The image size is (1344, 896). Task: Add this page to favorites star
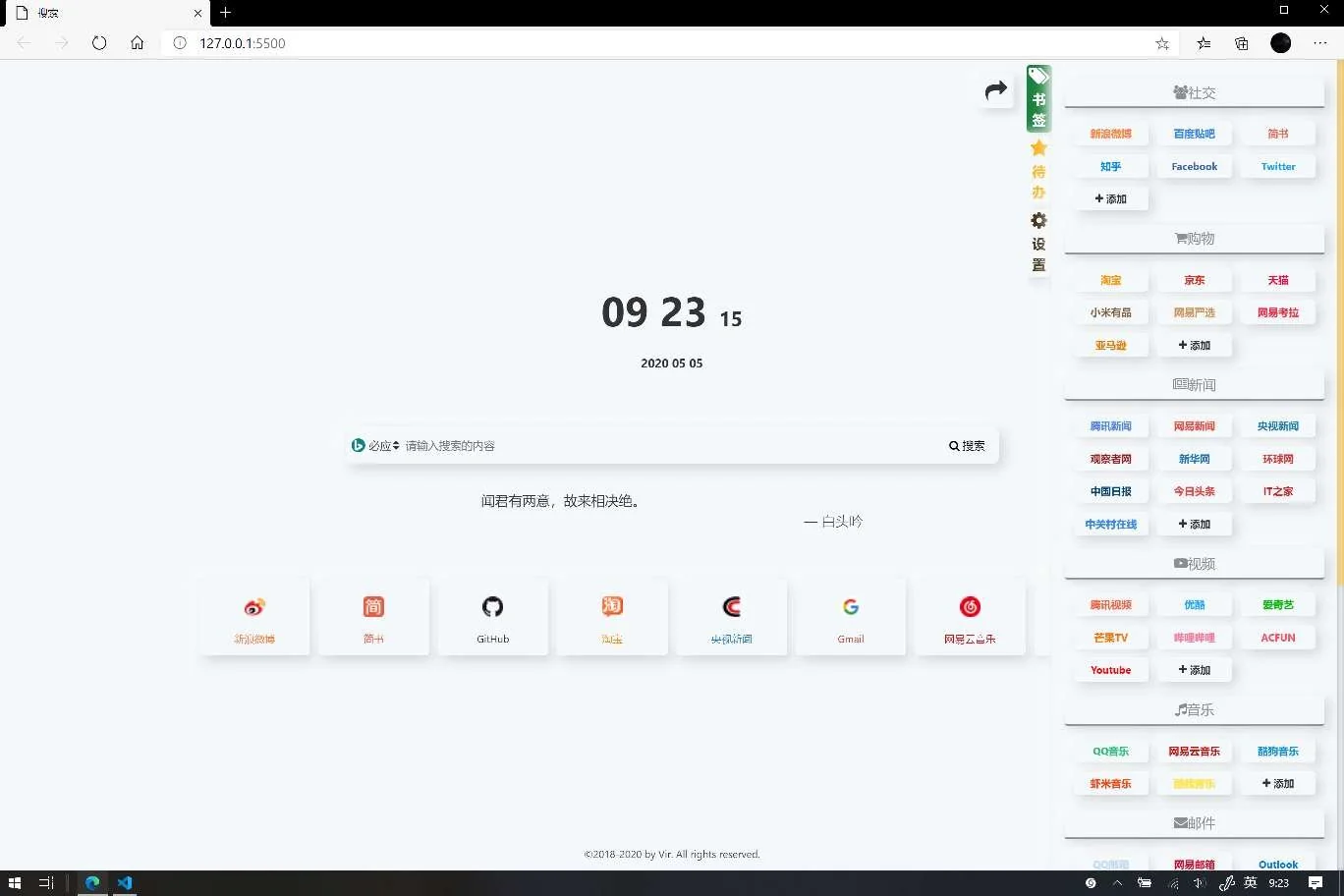click(1162, 43)
